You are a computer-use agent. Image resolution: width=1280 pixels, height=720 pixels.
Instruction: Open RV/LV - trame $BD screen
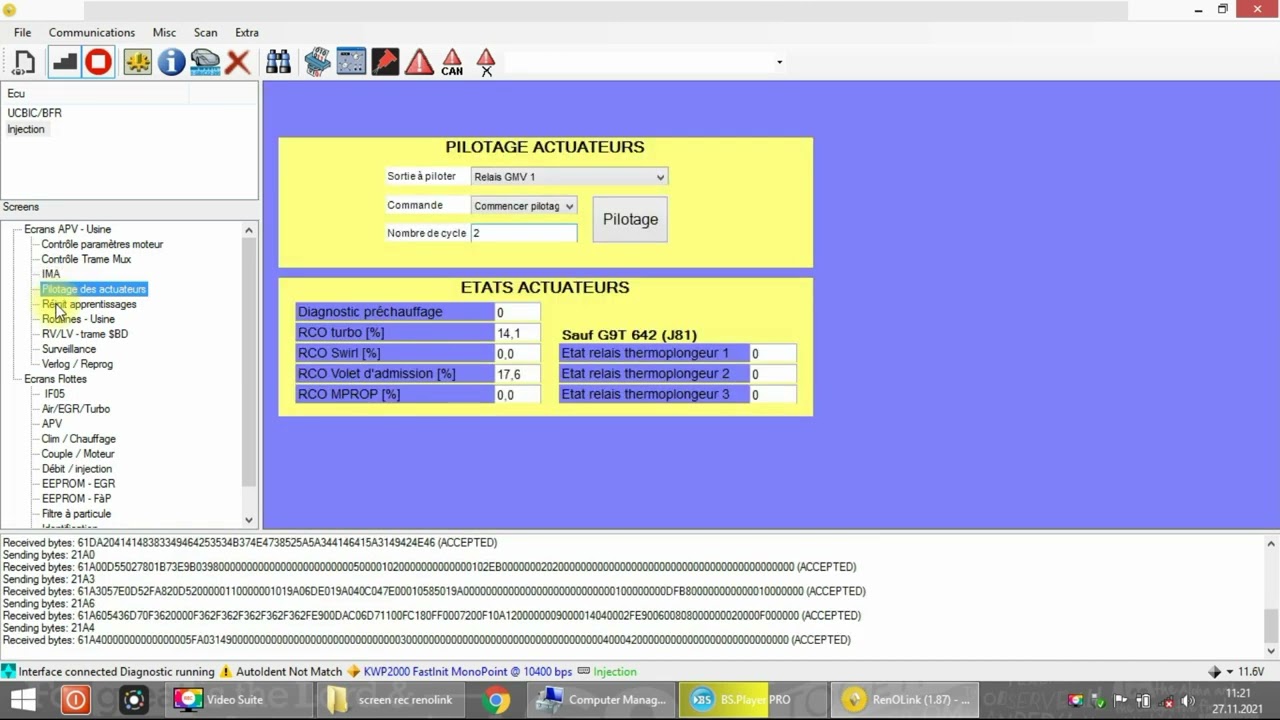(x=85, y=334)
